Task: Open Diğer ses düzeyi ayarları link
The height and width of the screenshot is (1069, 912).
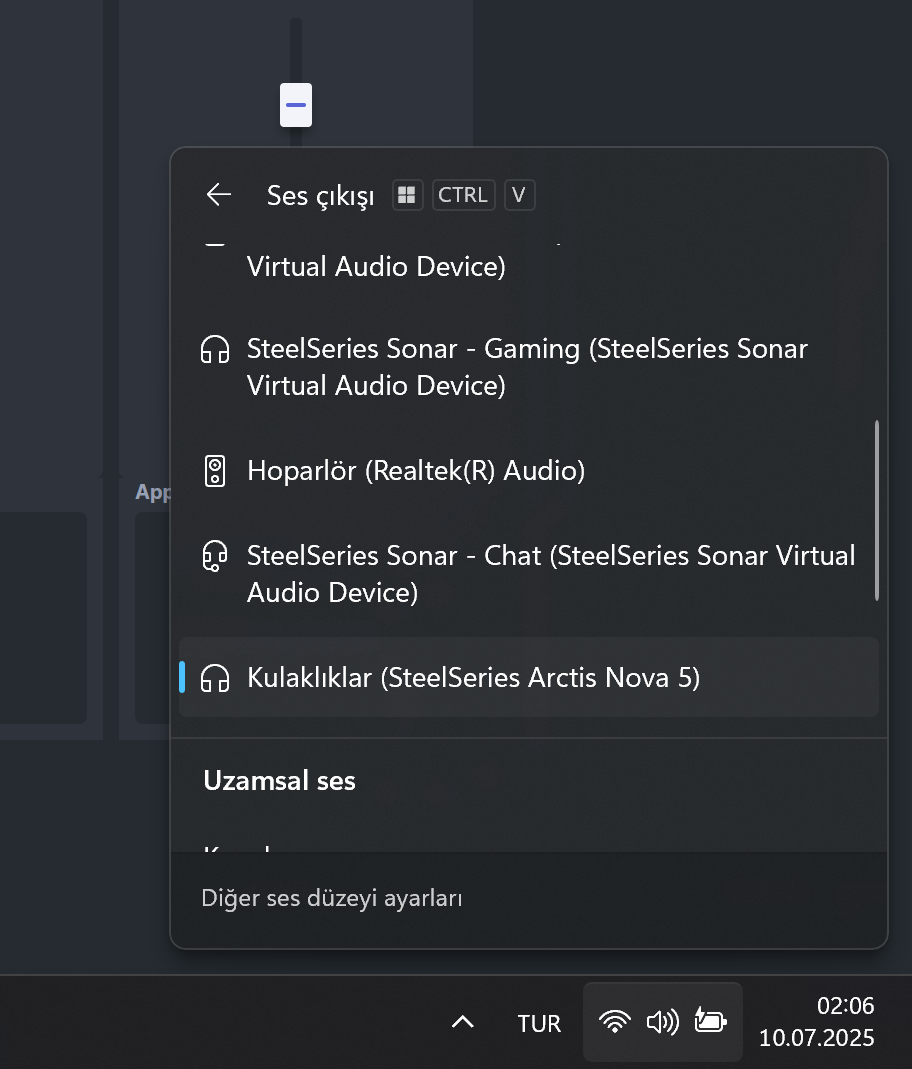Action: tap(332, 898)
